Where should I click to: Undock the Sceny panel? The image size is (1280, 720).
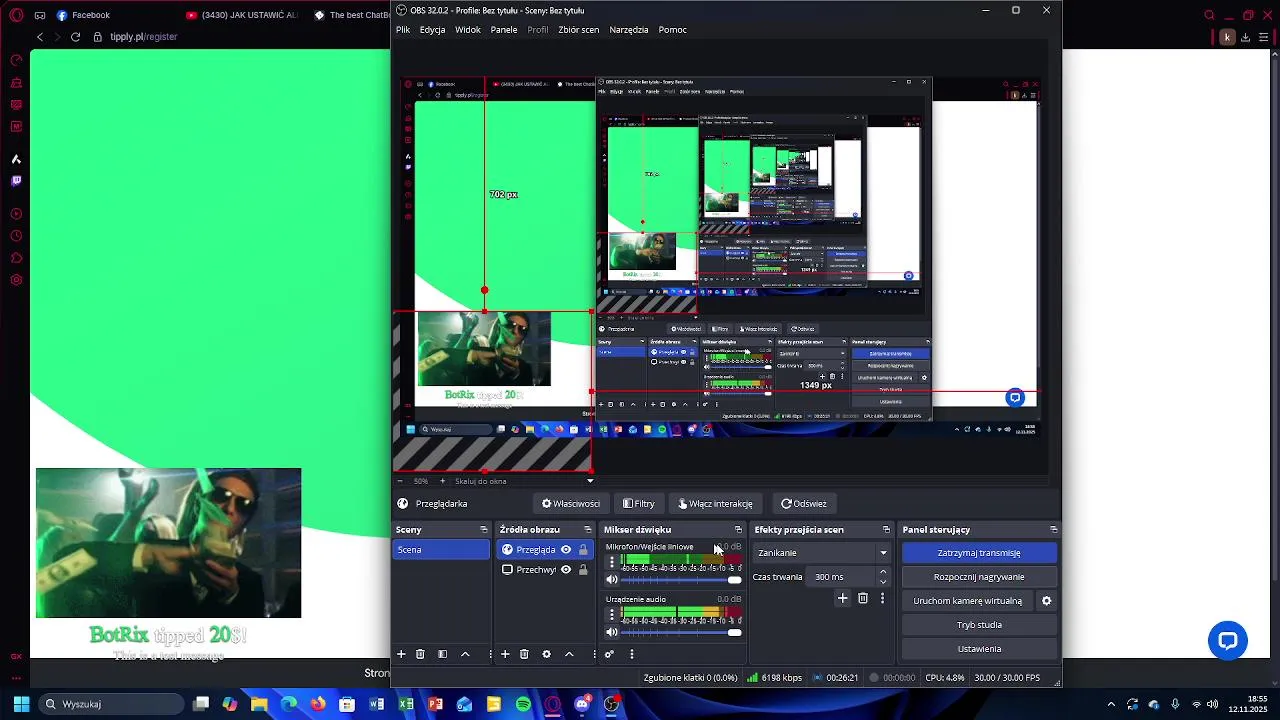point(484,530)
